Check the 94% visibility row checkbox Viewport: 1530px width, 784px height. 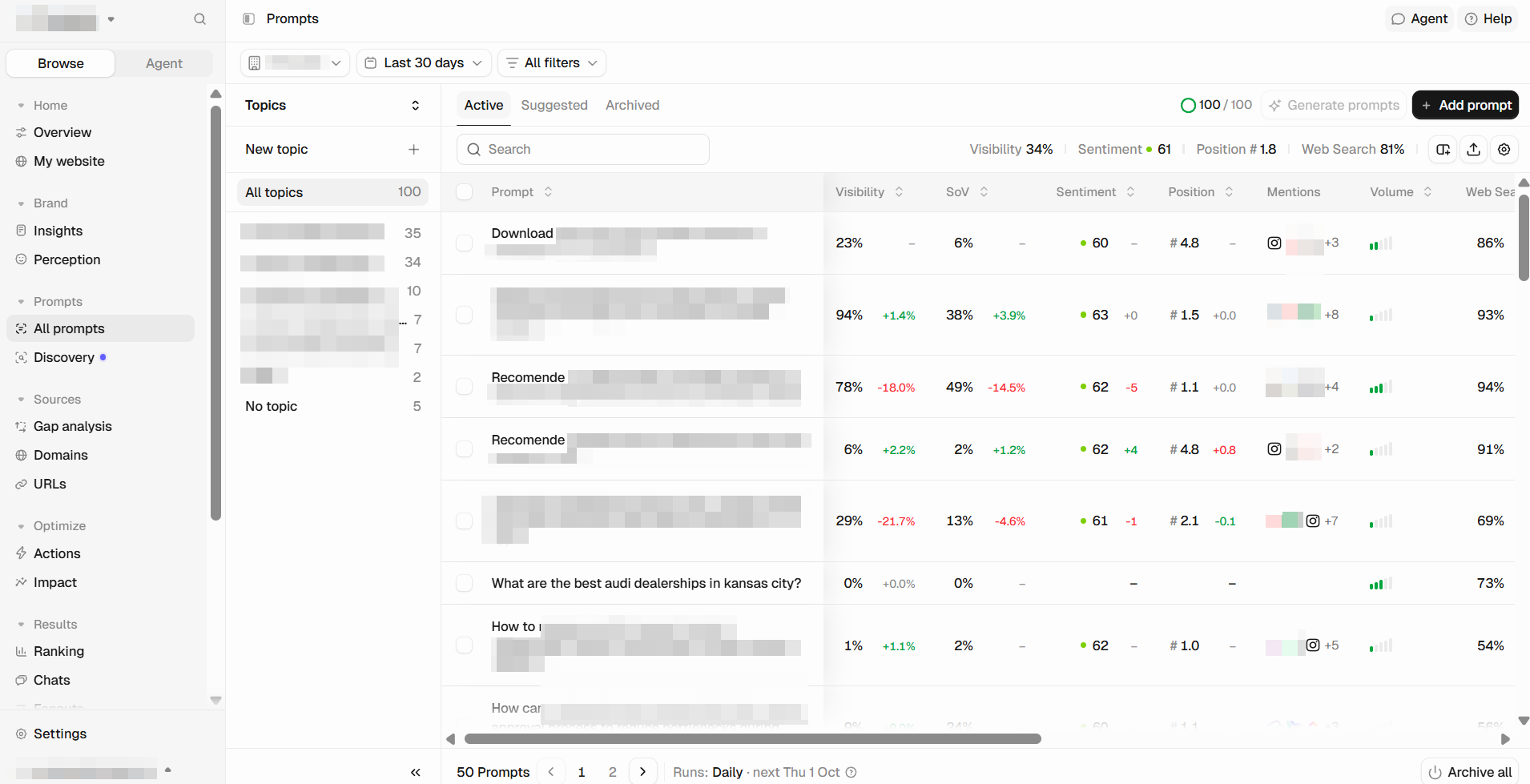[464, 315]
